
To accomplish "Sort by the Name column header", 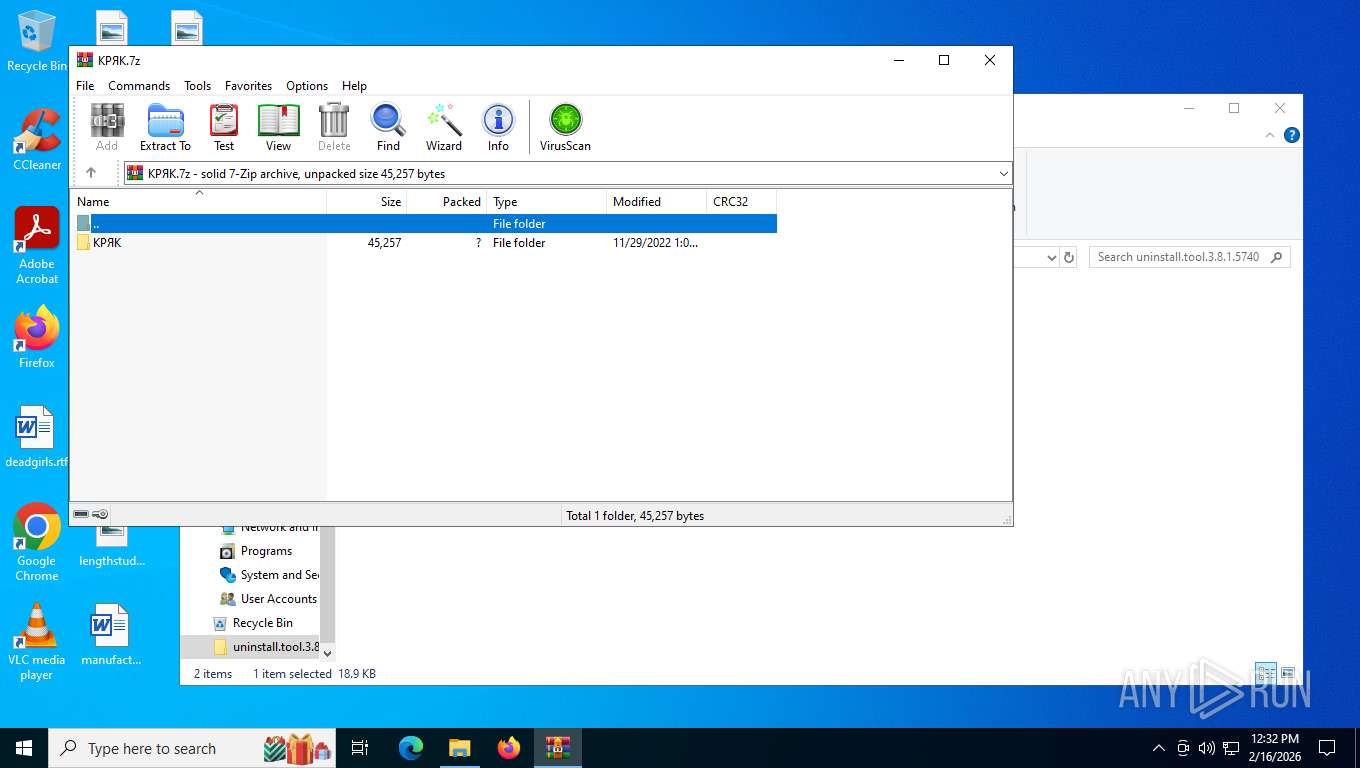I will (x=198, y=202).
